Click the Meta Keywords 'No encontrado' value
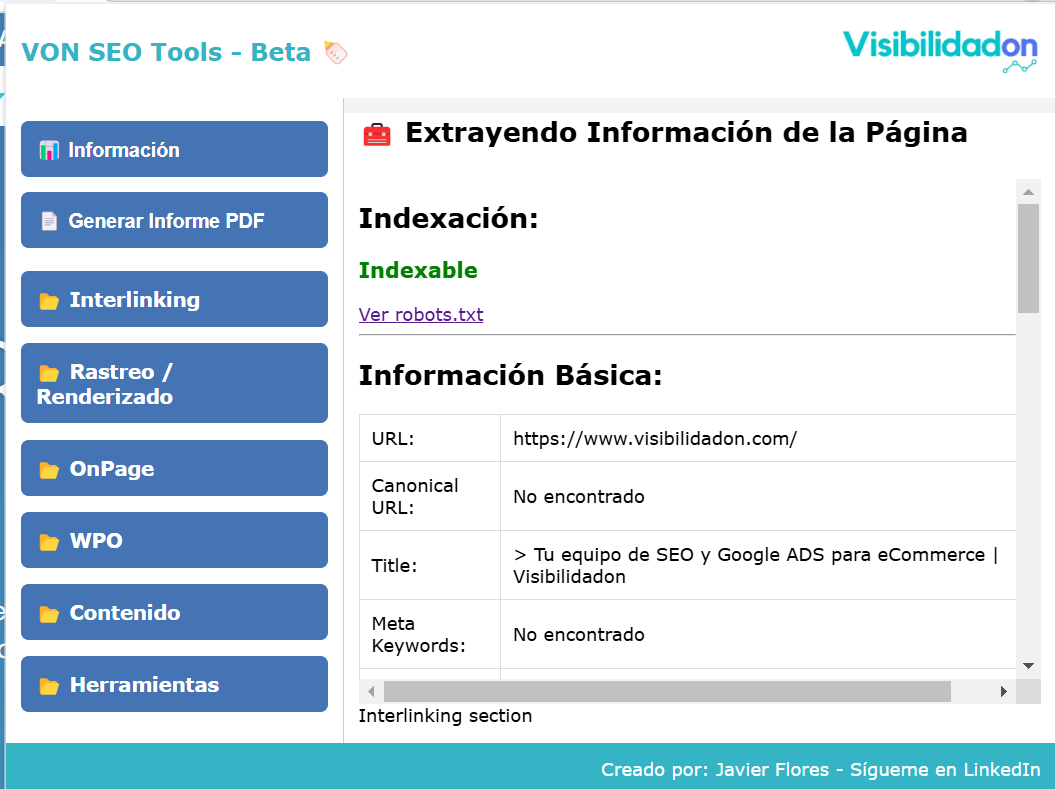 [579, 634]
